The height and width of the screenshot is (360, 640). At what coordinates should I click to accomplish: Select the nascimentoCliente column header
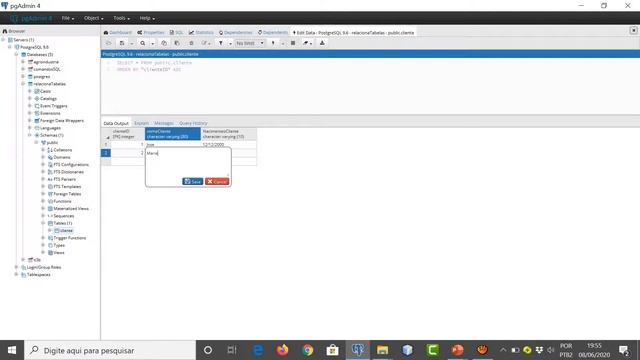click(229, 134)
